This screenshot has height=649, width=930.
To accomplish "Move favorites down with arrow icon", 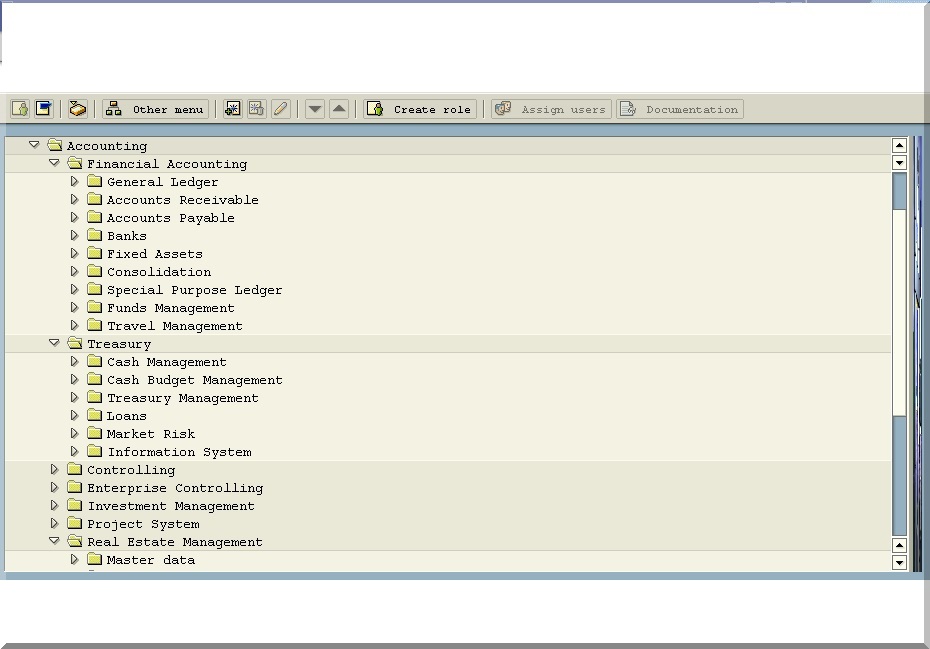I will click(x=315, y=109).
